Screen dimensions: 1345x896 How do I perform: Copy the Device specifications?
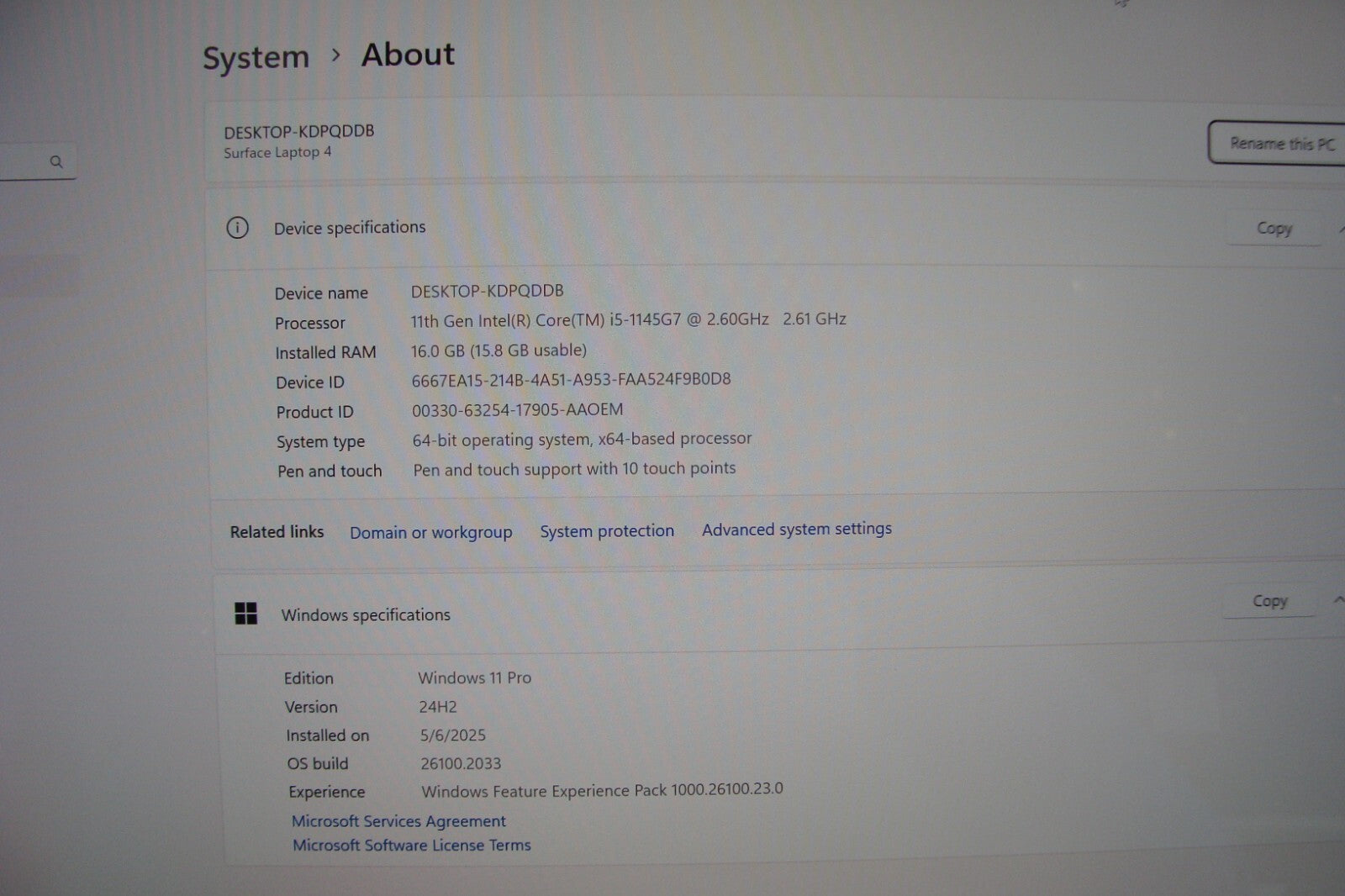tap(1273, 228)
